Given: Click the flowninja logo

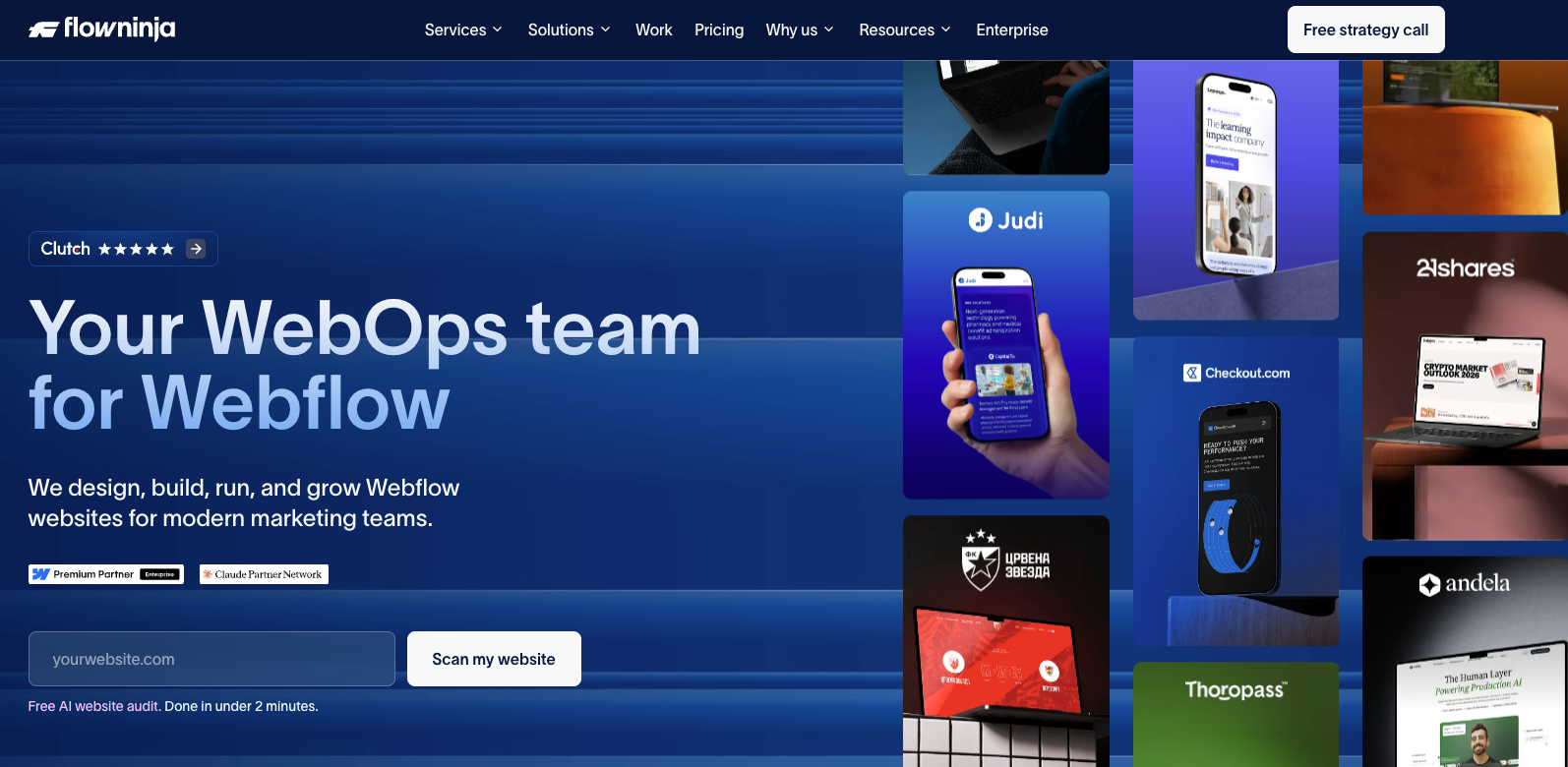Looking at the screenshot, I should (102, 29).
